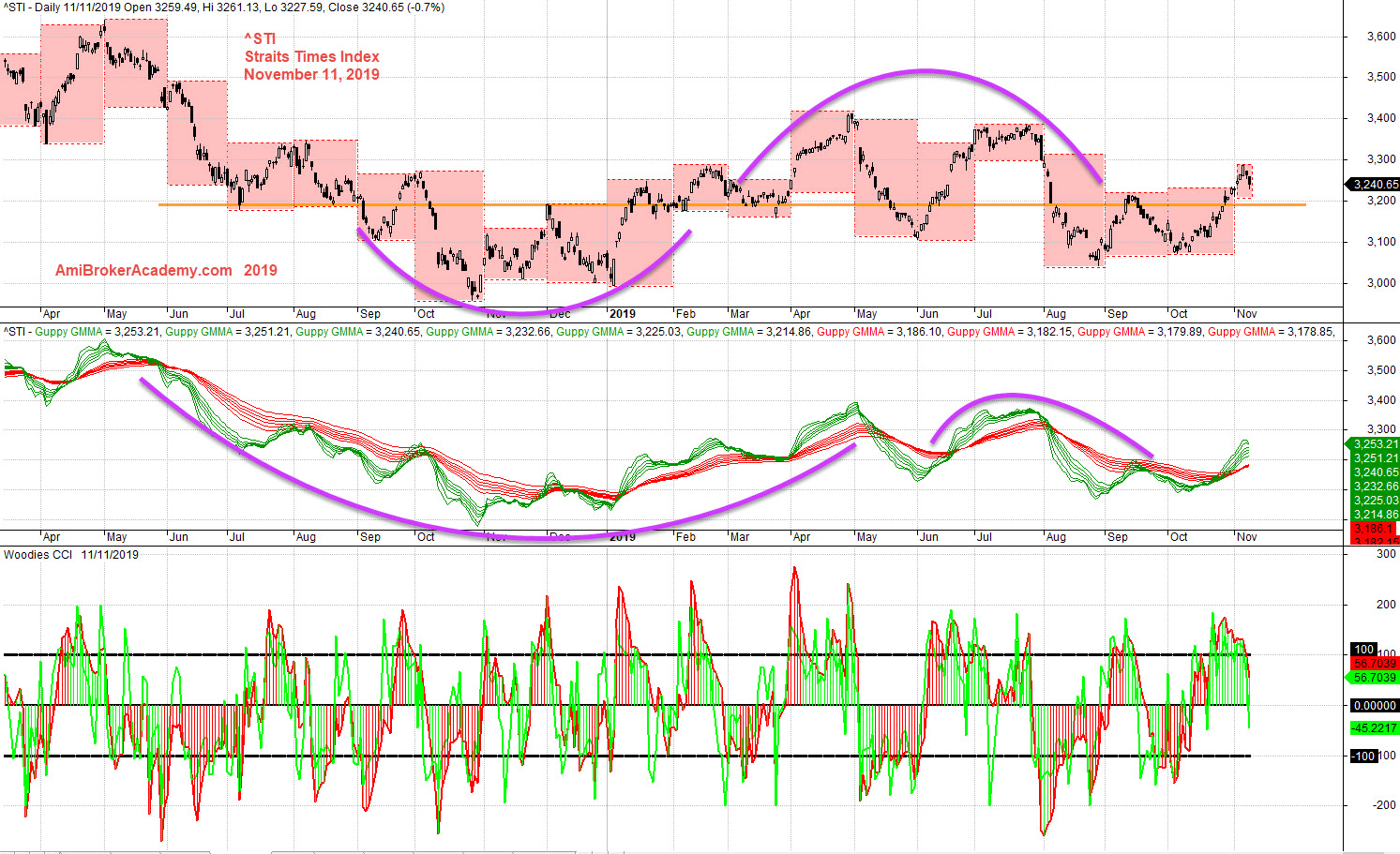Click the -200 label on CCI pane axis
This screenshot has width=1400, height=854.
(x=1384, y=805)
